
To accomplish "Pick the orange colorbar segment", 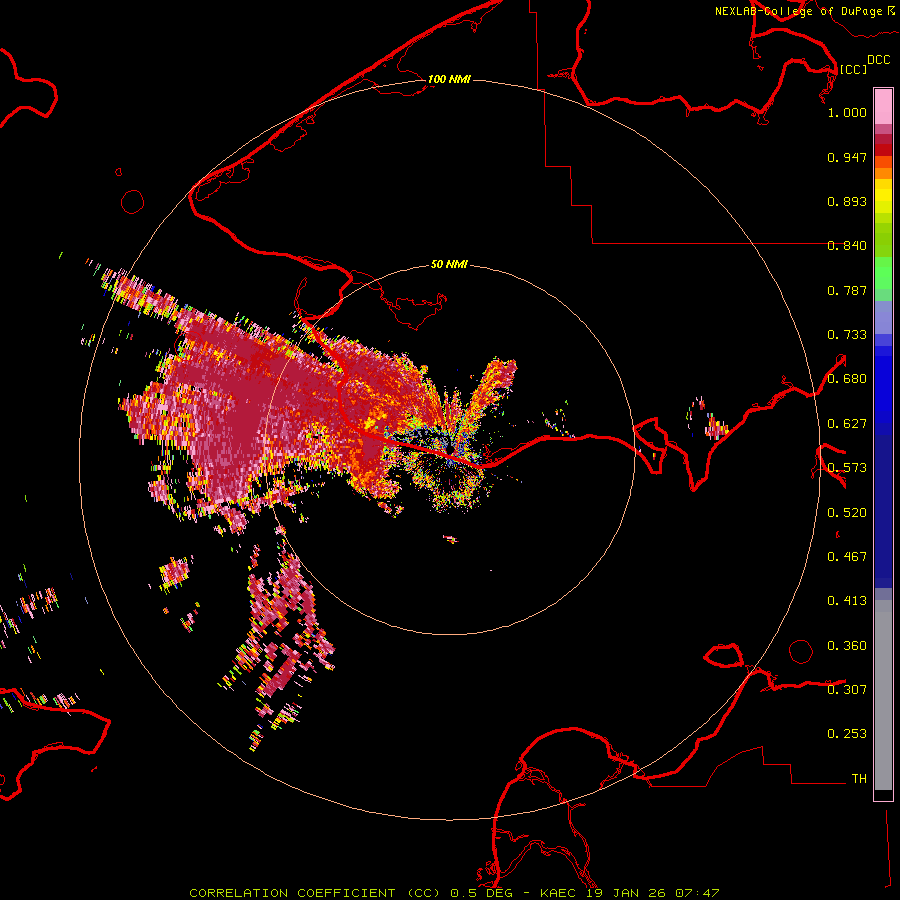I will click(x=883, y=173).
